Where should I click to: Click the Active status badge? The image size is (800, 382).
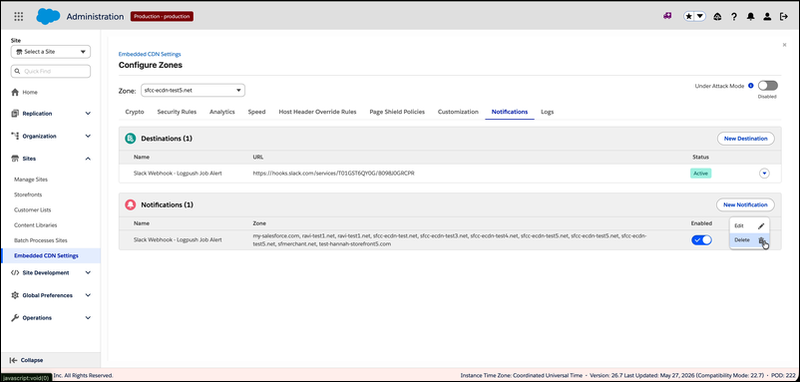(x=701, y=173)
